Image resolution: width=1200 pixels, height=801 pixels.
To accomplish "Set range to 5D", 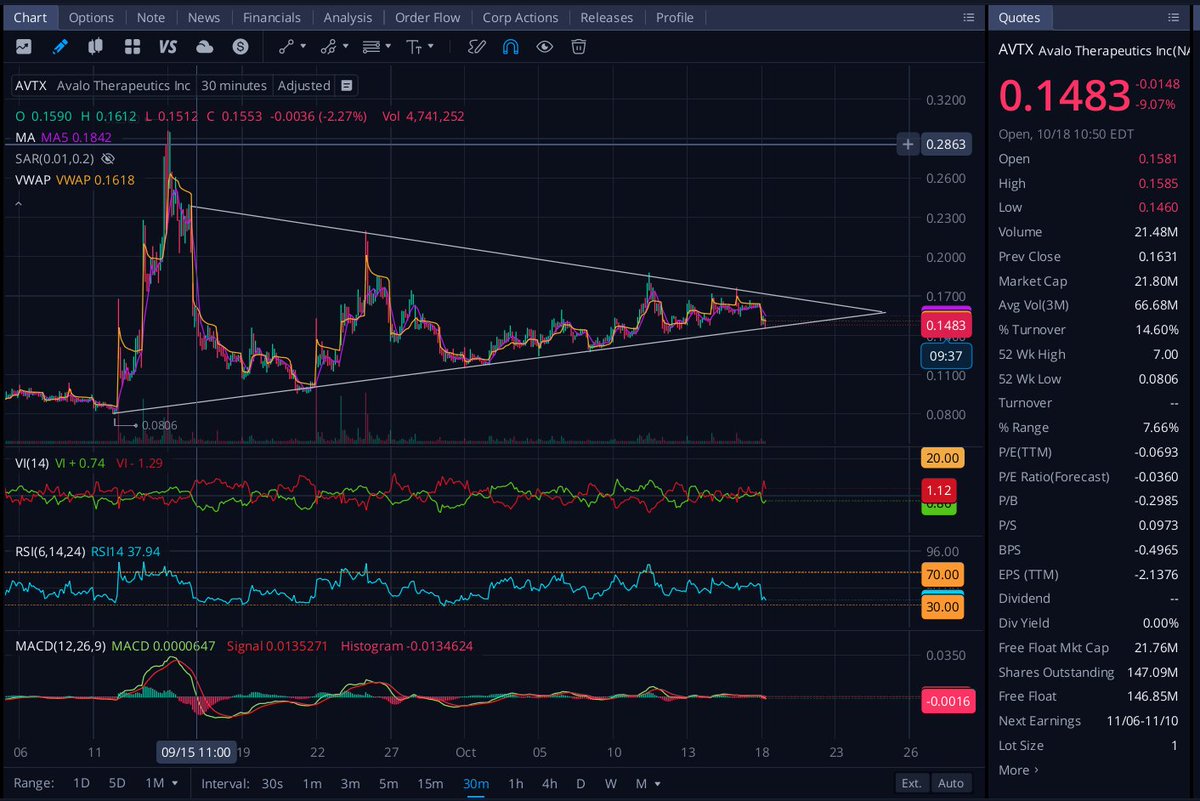I will (117, 783).
